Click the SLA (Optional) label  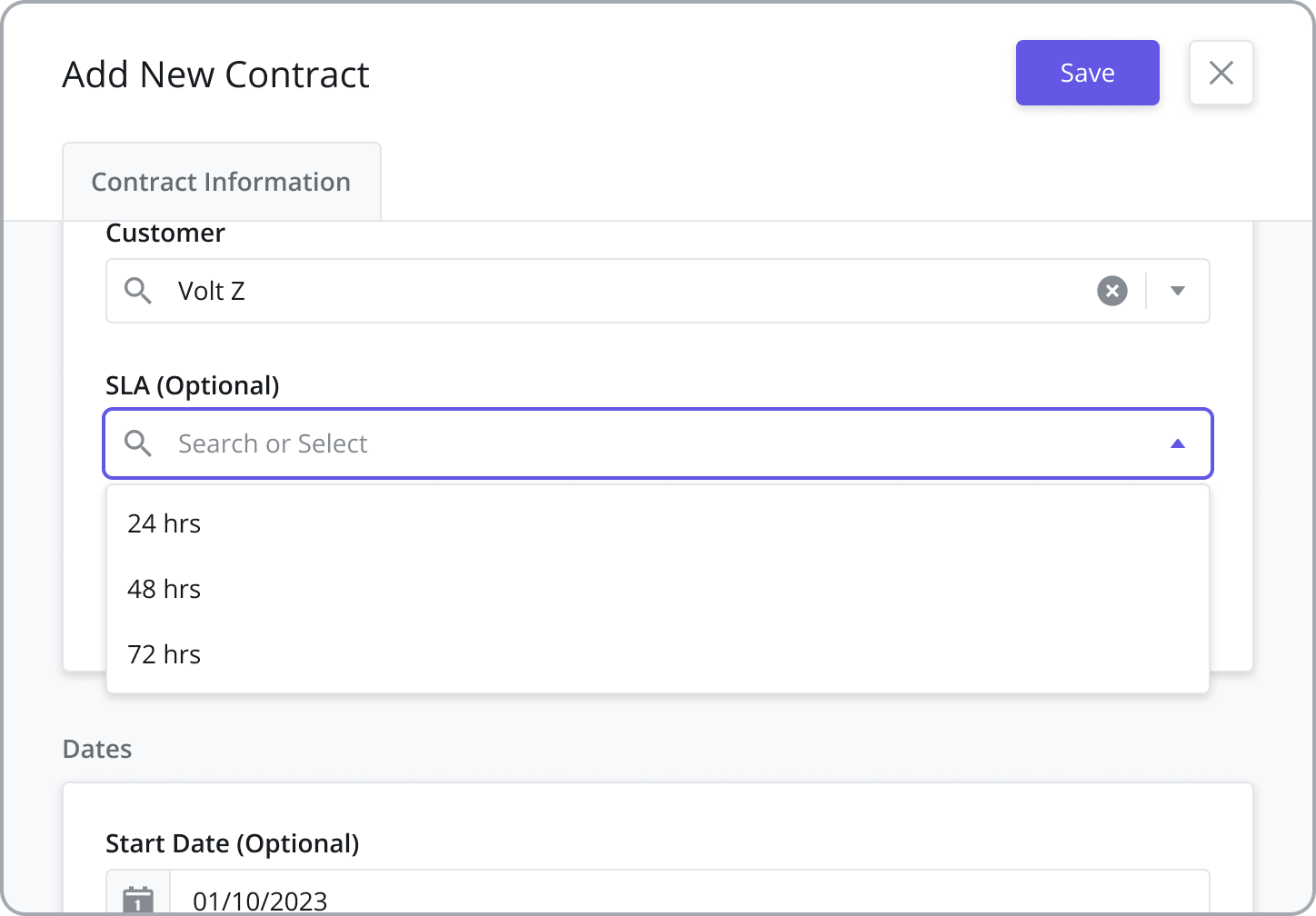coord(193,385)
